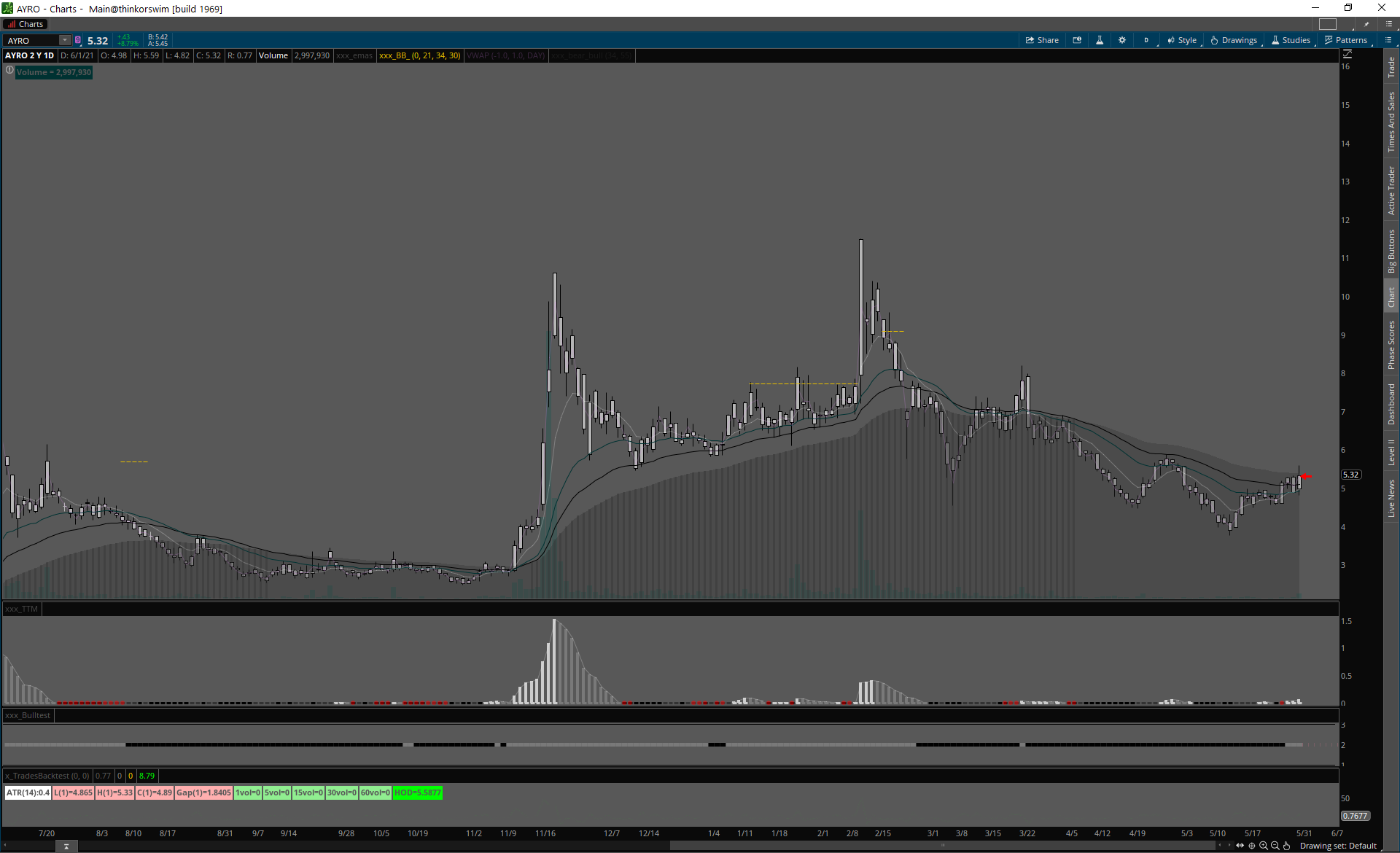Viewport: 1400px width, 853px height.
Task: Change the D aggregation period selector
Action: pyautogui.click(x=1146, y=40)
